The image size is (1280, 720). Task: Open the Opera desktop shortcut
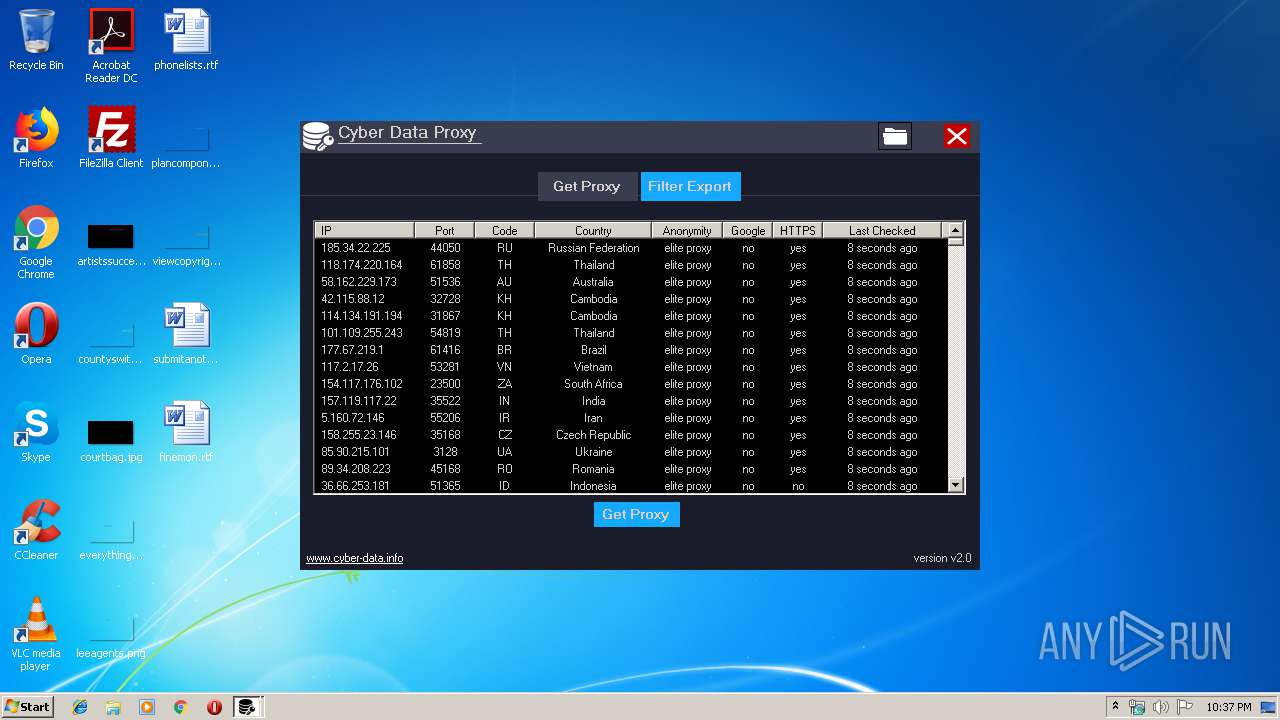tap(36, 334)
